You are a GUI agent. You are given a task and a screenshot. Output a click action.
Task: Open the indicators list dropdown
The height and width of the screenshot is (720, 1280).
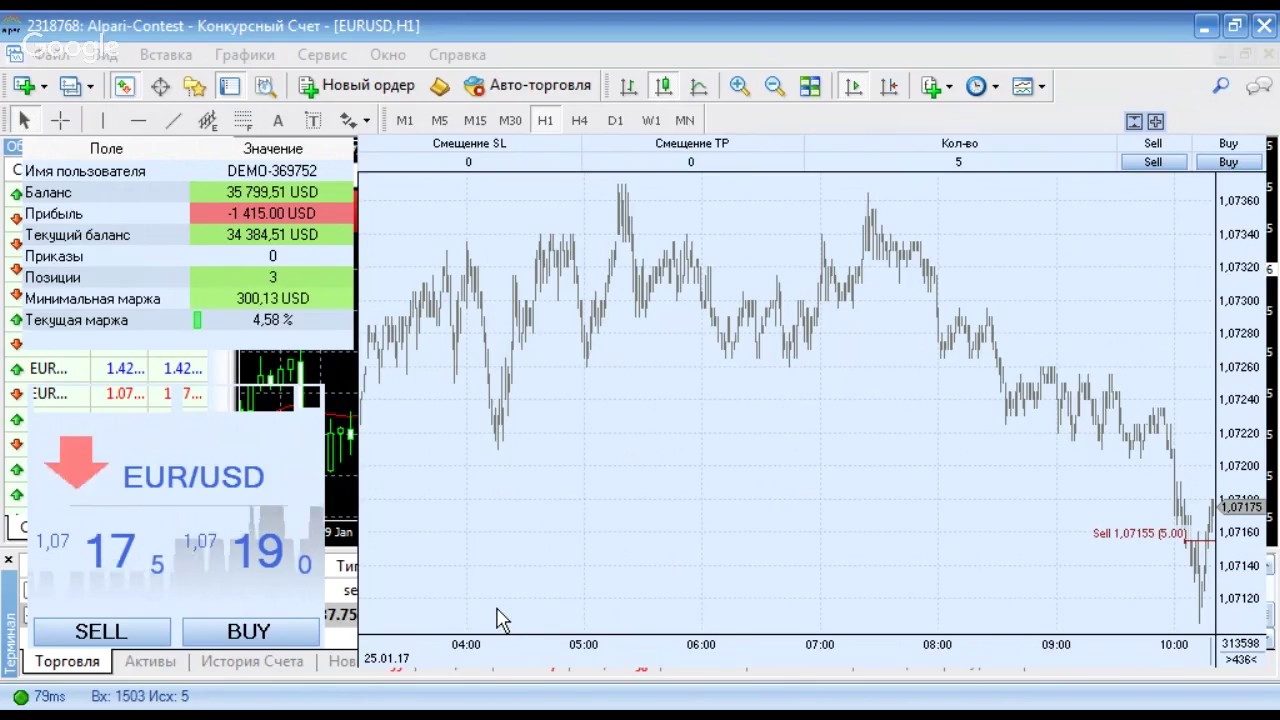(x=949, y=86)
